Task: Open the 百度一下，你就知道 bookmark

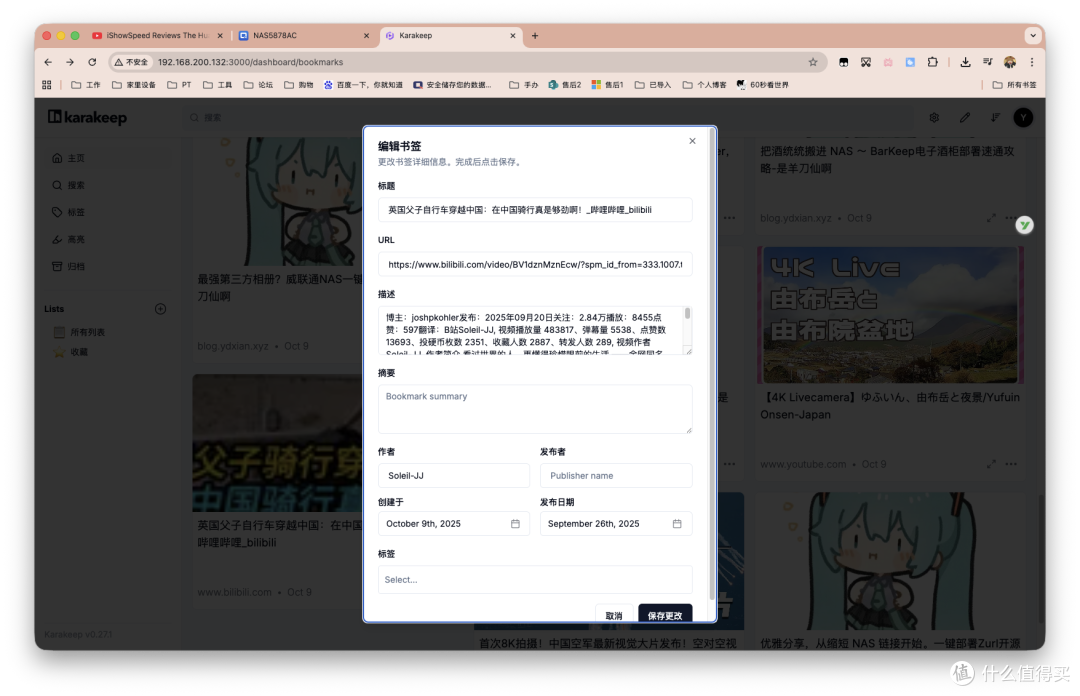Action: [x=363, y=85]
